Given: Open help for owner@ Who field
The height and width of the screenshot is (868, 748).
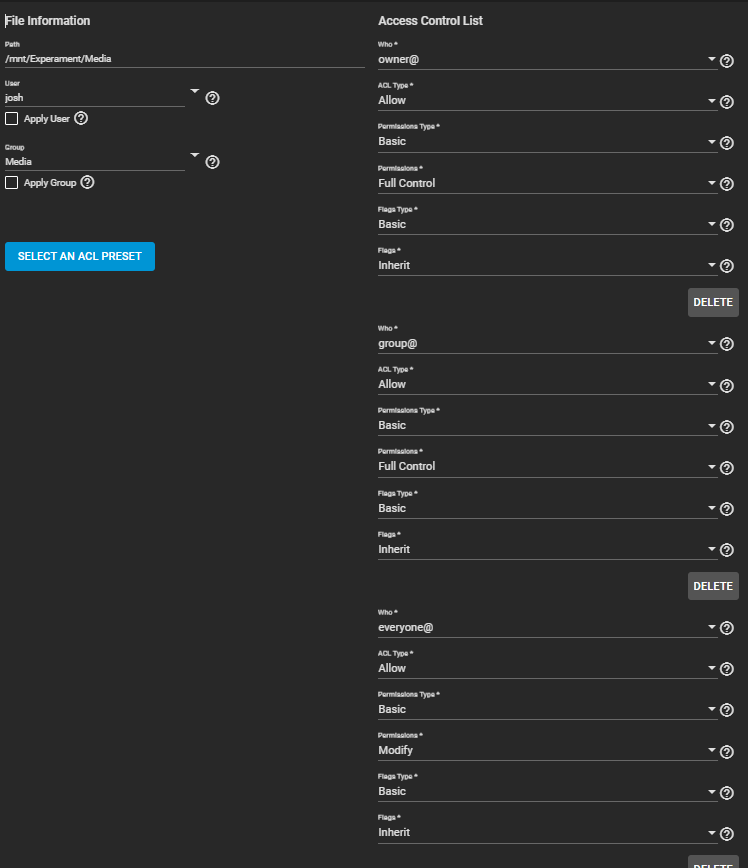Looking at the screenshot, I should click(727, 60).
